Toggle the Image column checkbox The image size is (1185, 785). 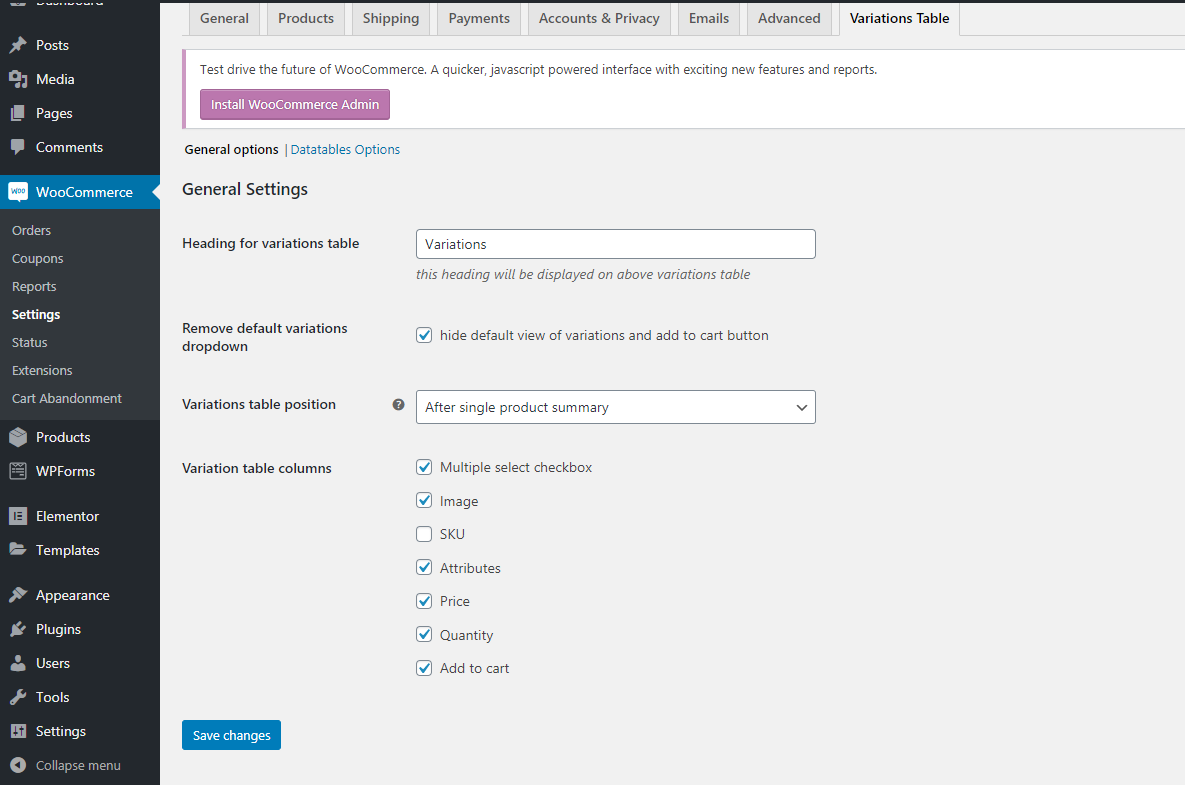point(424,501)
